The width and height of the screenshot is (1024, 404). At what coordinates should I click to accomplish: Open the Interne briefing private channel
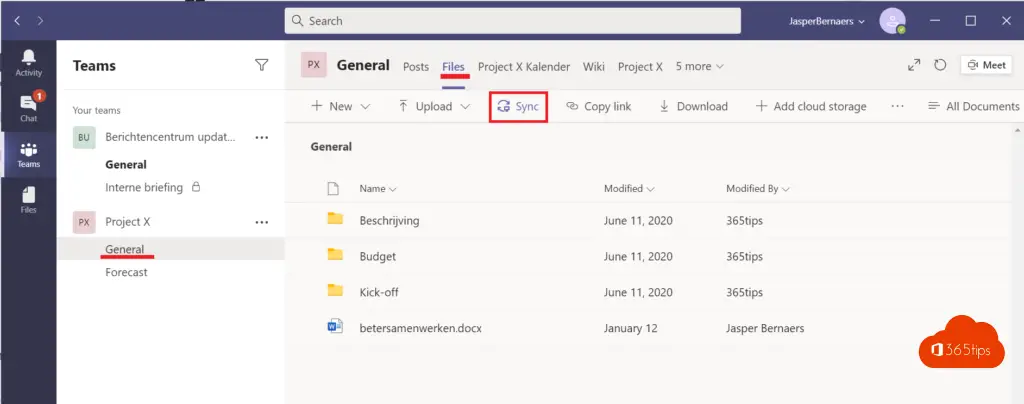(144, 187)
